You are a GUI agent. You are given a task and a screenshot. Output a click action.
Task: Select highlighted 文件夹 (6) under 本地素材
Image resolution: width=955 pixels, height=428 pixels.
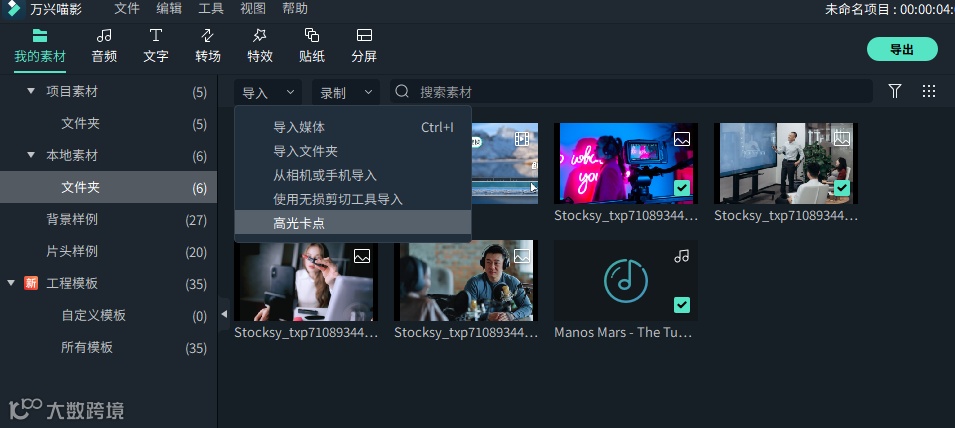click(x=108, y=188)
